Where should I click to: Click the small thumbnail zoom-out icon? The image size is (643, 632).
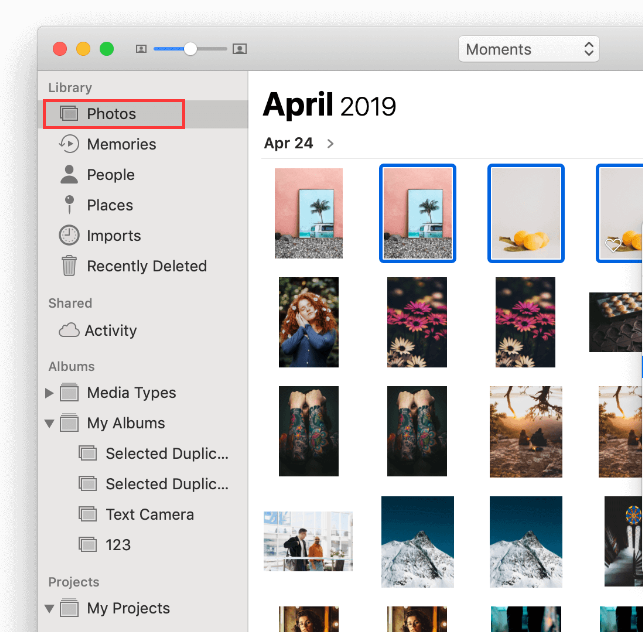coord(141,49)
